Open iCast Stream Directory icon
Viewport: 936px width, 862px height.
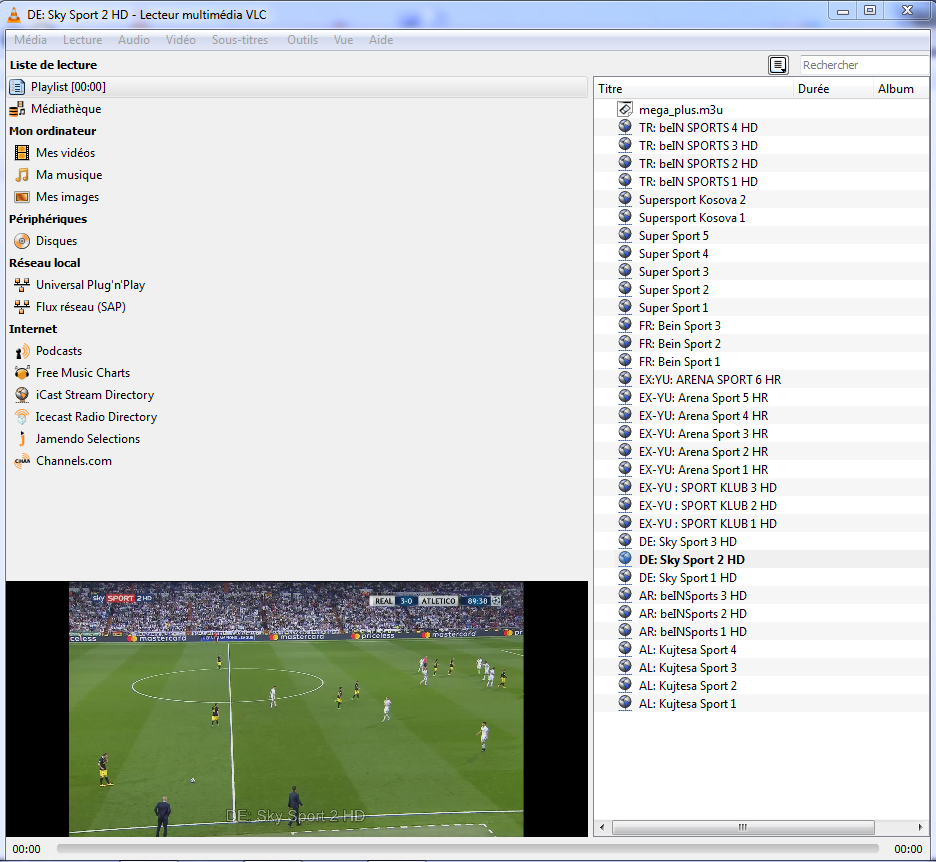click(22, 395)
